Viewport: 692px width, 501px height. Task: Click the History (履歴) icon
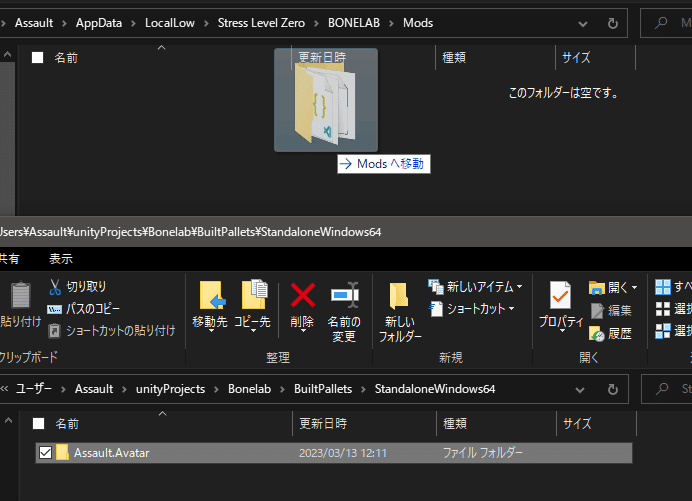pos(597,333)
